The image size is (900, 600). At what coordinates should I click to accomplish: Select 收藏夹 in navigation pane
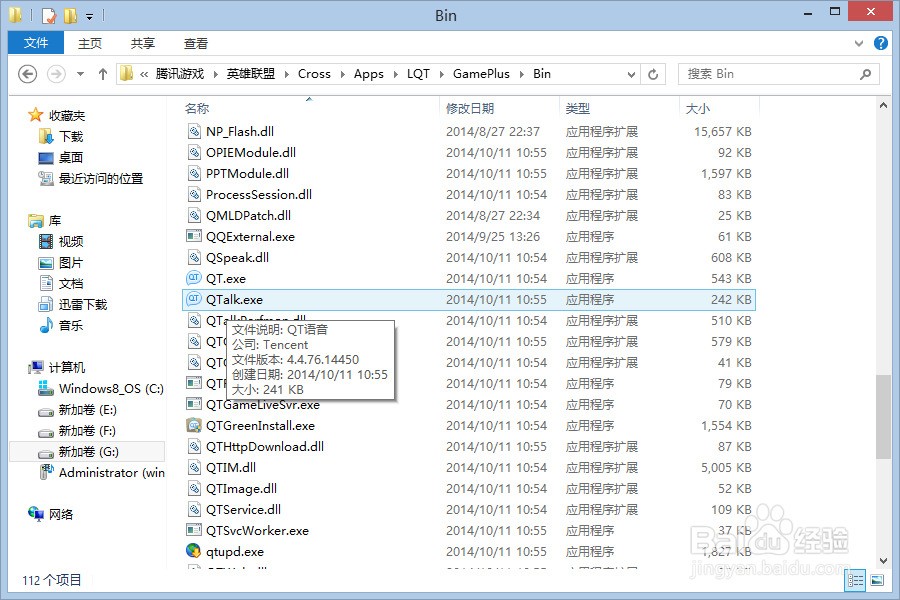pos(67,115)
